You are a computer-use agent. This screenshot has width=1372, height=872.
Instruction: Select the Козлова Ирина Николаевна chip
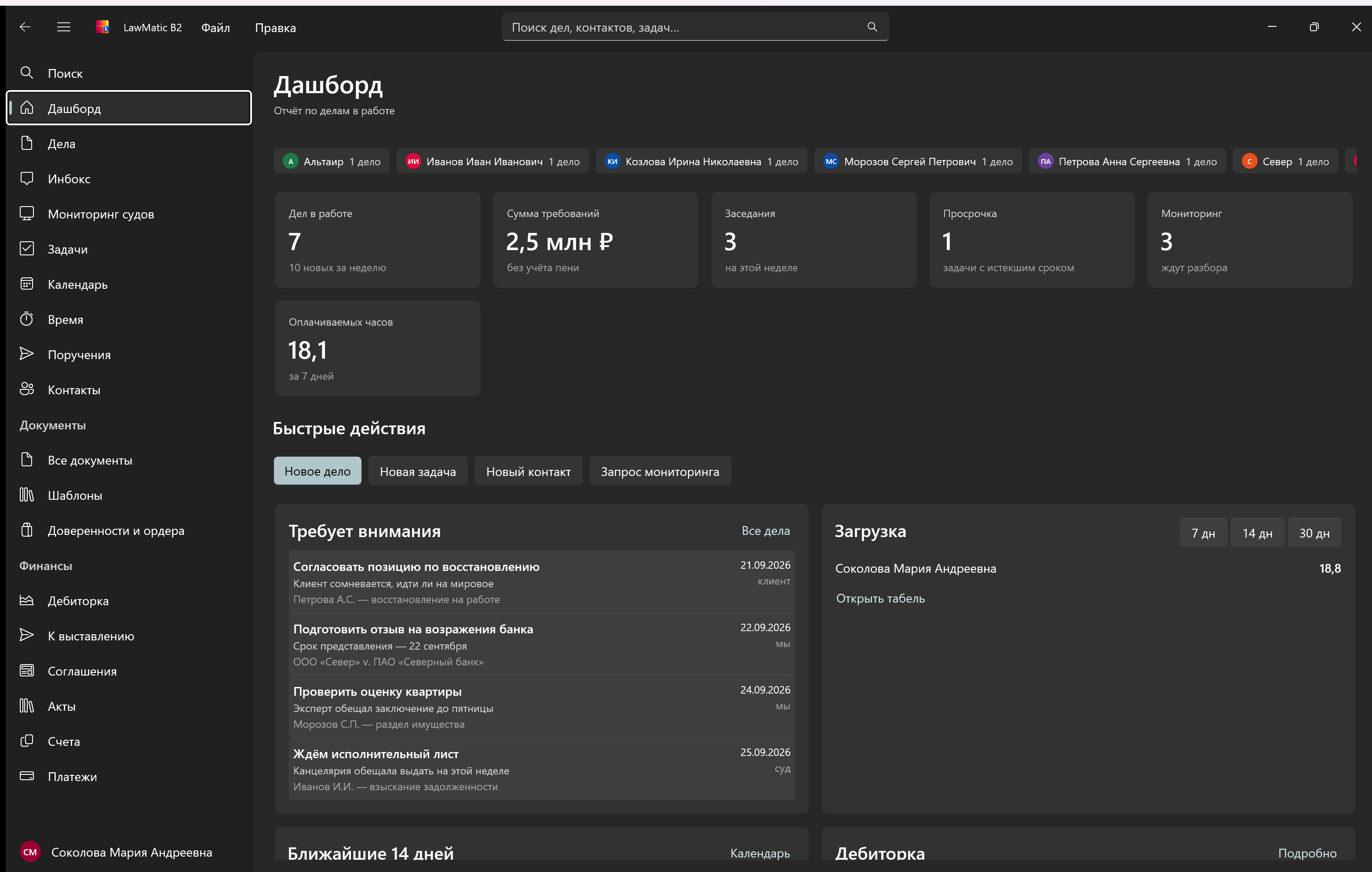[701, 161]
